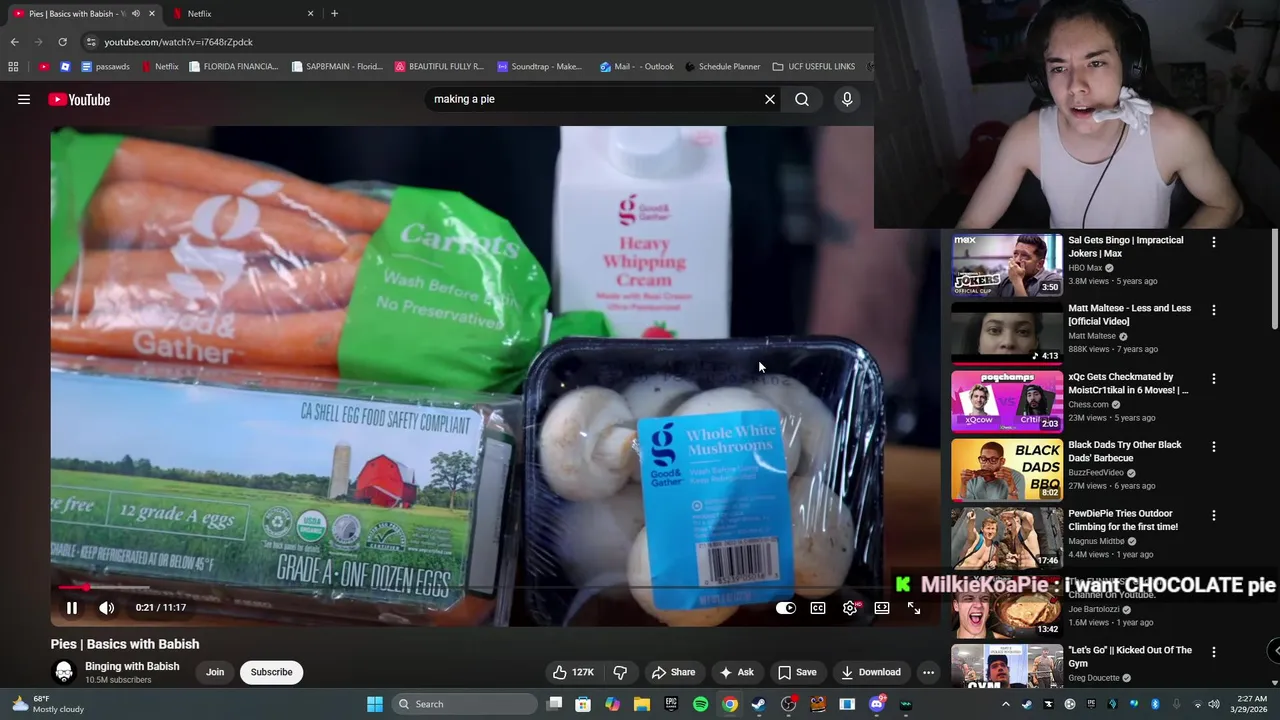1280x720 pixels.
Task: Mute the tab via speaker icon
Action: coord(136,14)
